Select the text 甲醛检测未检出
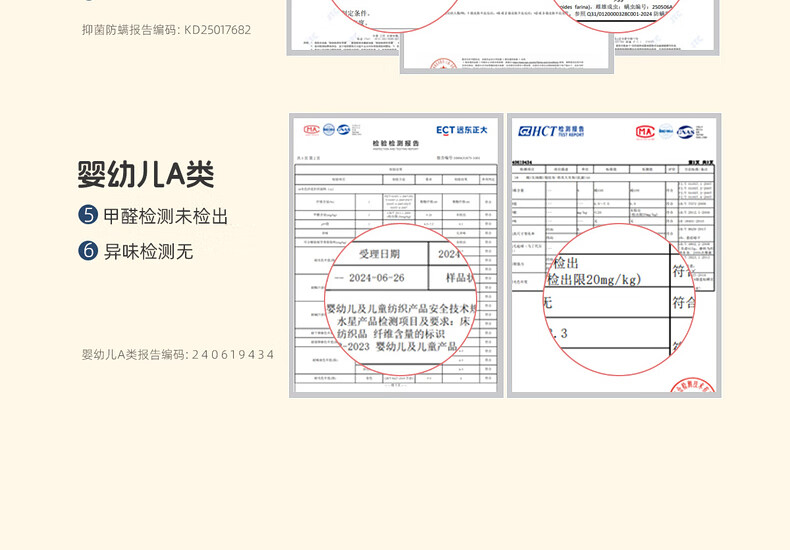Viewport: 790px width, 550px height. coord(166,216)
